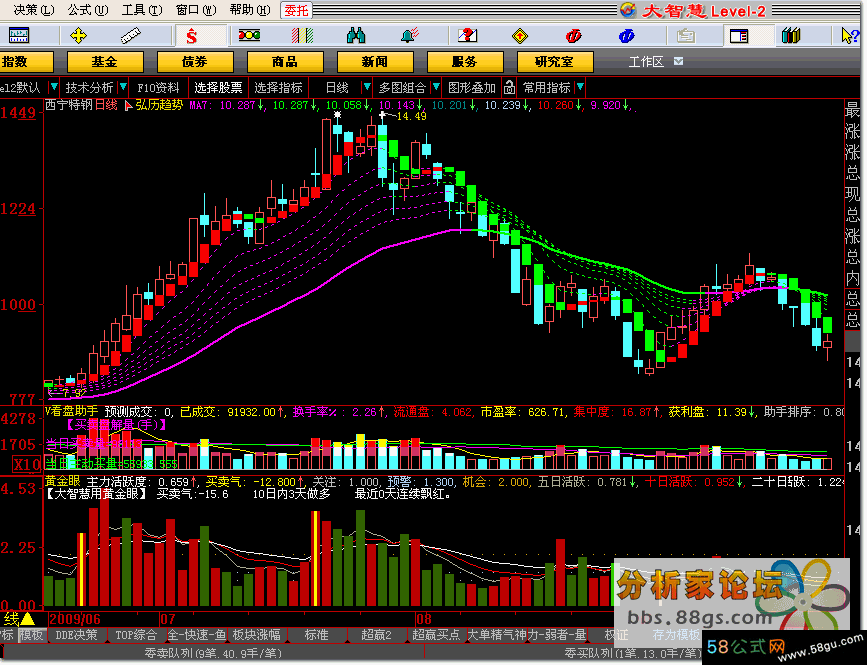The height and width of the screenshot is (665, 867).
Task: Click the 黄金眼 indicator label
Action: (x=62, y=481)
